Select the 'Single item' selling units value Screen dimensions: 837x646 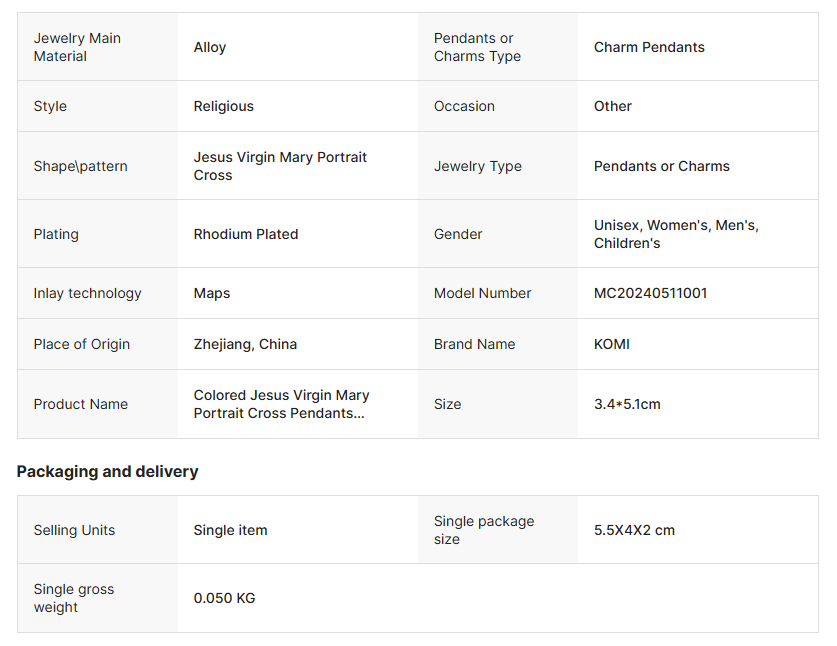click(x=231, y=530)
